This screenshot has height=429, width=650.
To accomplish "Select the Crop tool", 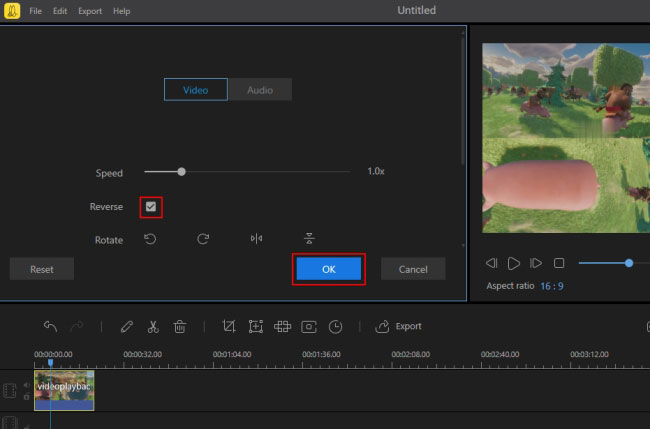I will tap(229, 327).
